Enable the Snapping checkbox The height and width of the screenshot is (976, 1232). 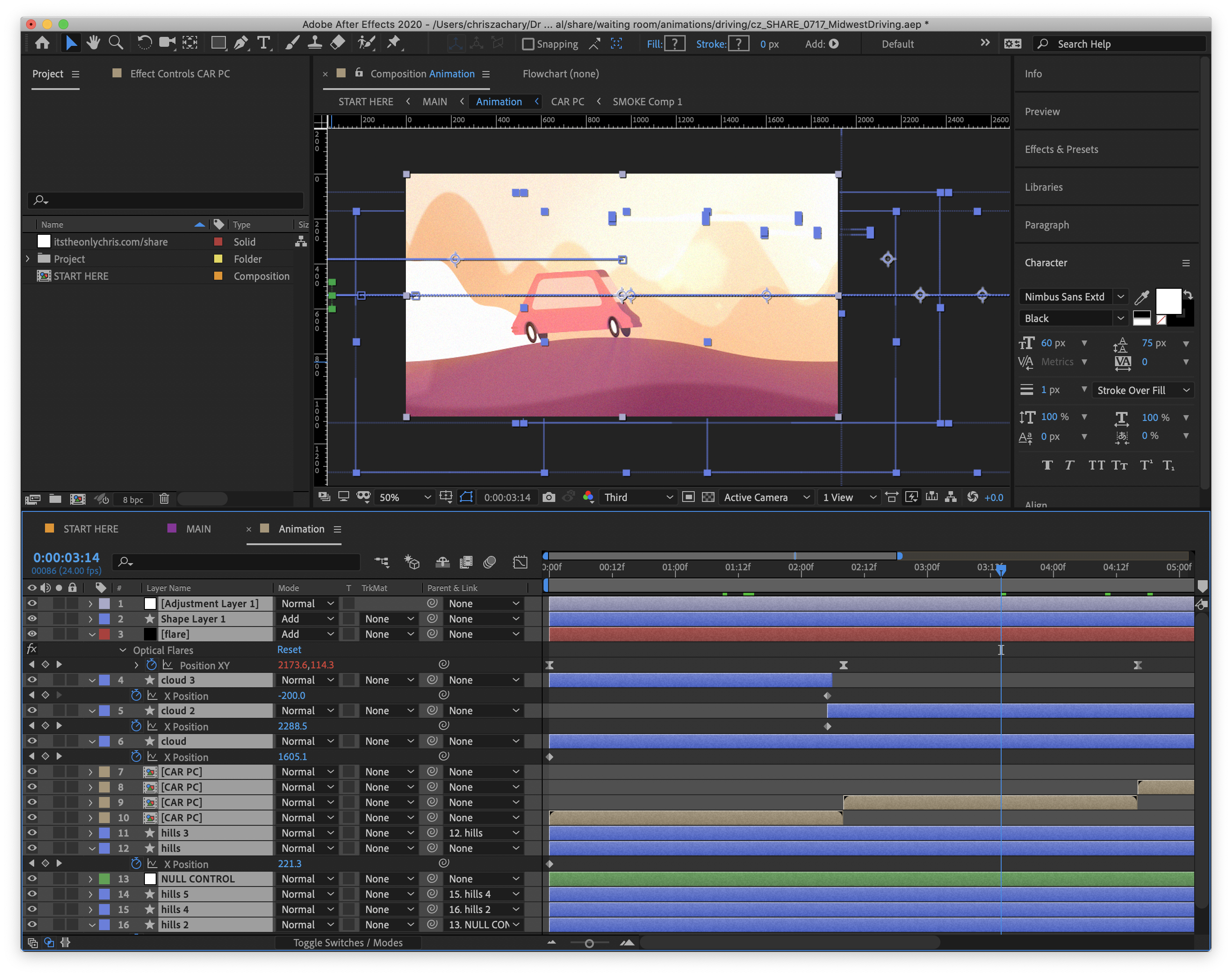528,44
